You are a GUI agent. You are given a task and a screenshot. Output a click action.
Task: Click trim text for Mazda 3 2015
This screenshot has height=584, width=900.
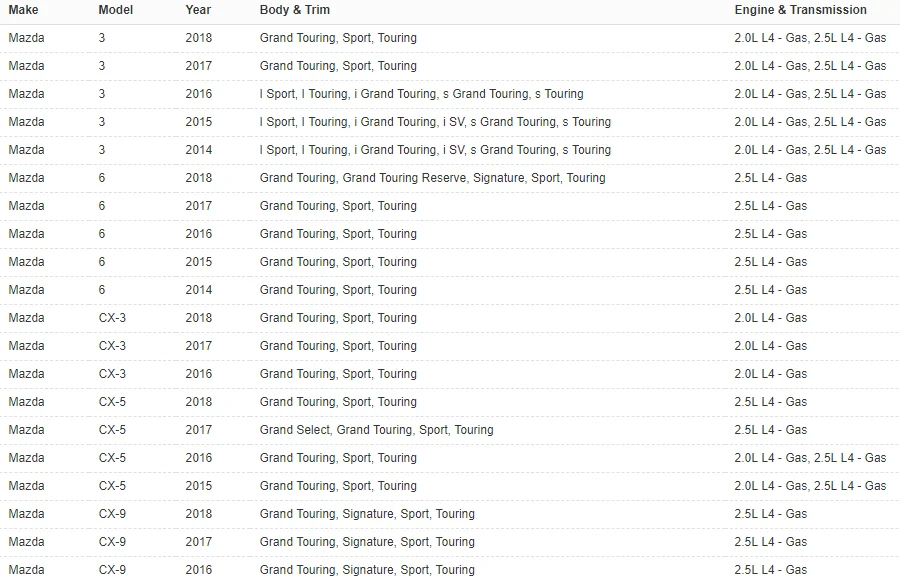coord(435,122)
